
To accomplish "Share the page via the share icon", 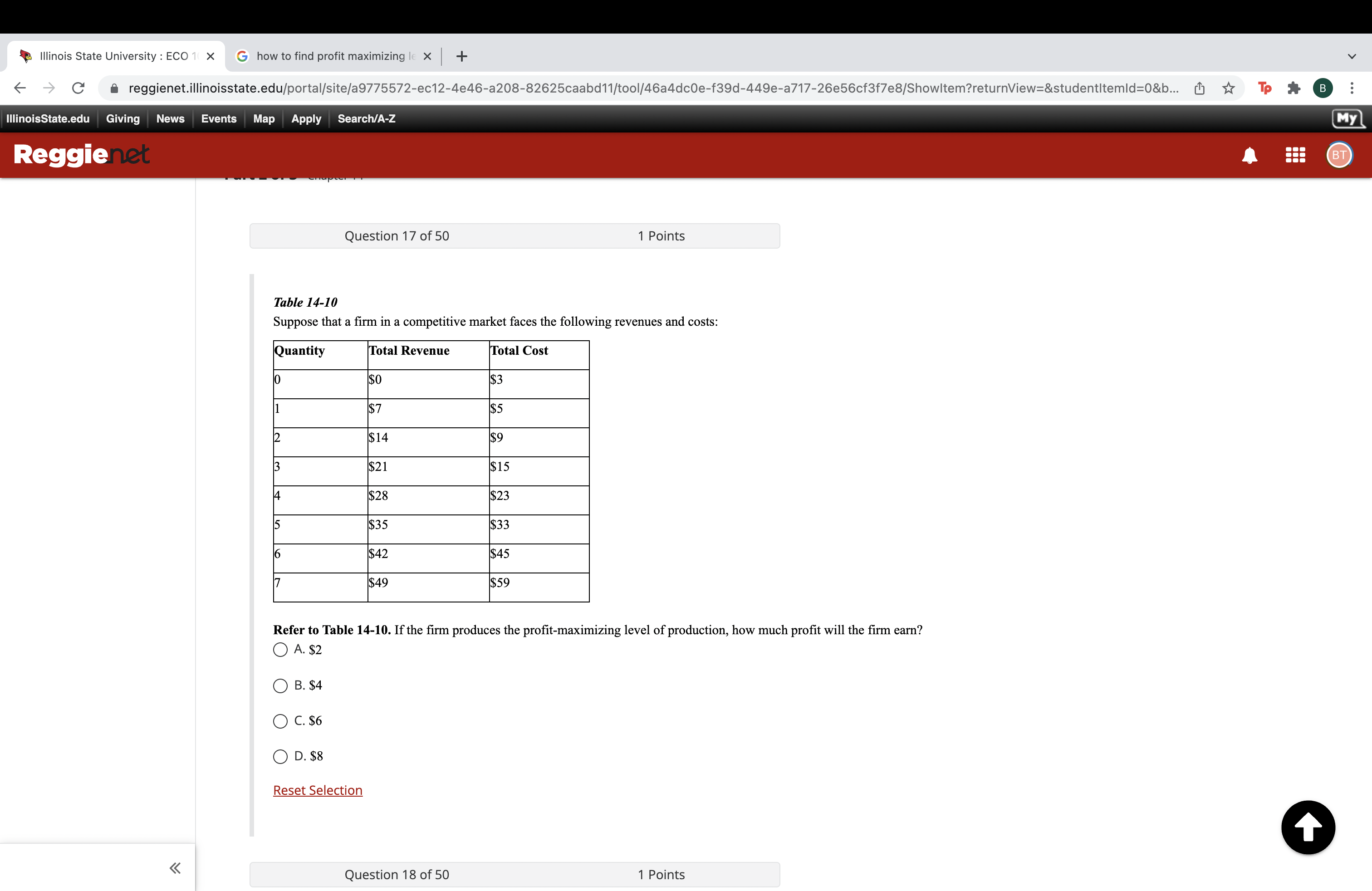I will pyautogui.click(x=1200, y=88).
